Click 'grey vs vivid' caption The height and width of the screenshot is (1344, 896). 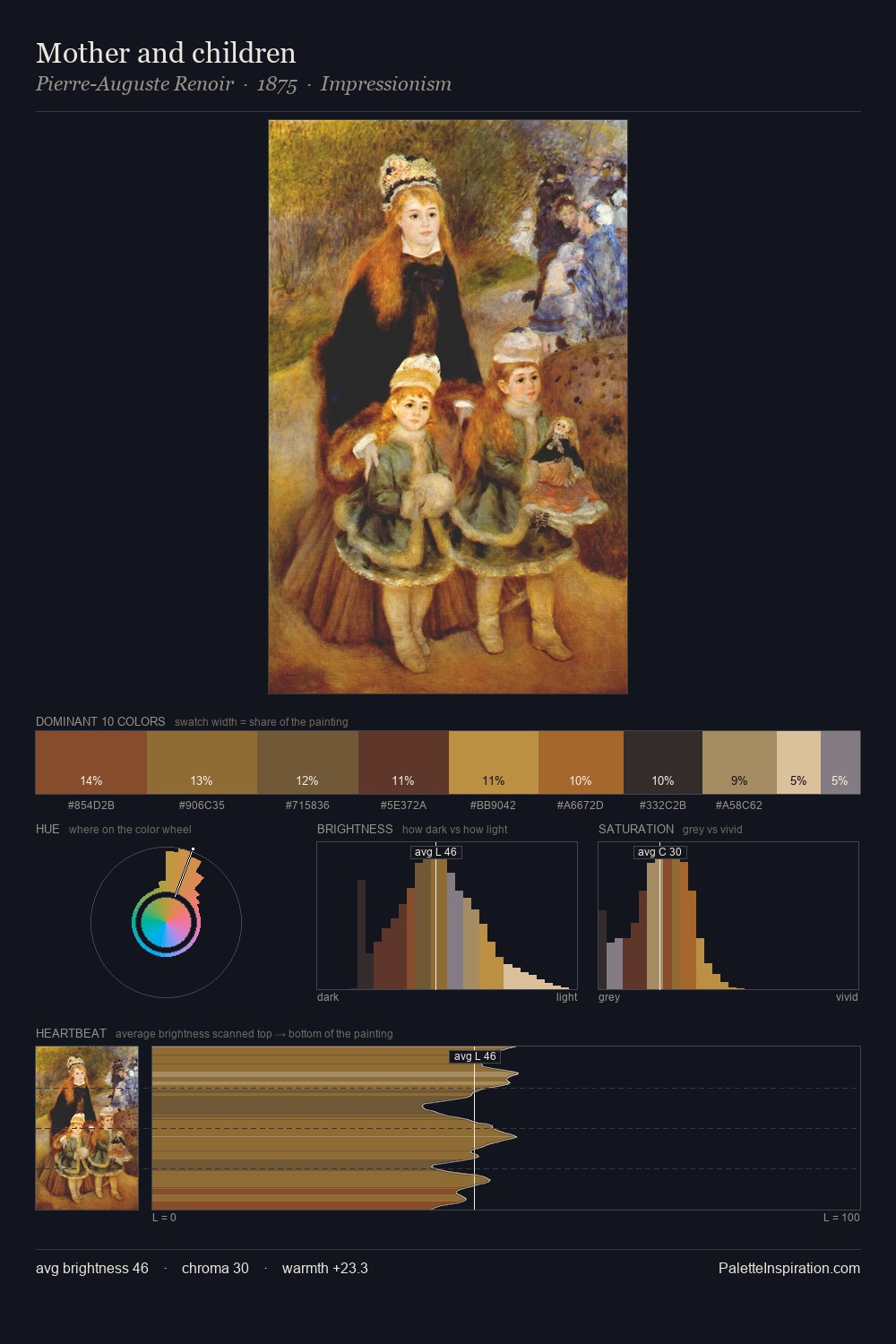(712, 830)
